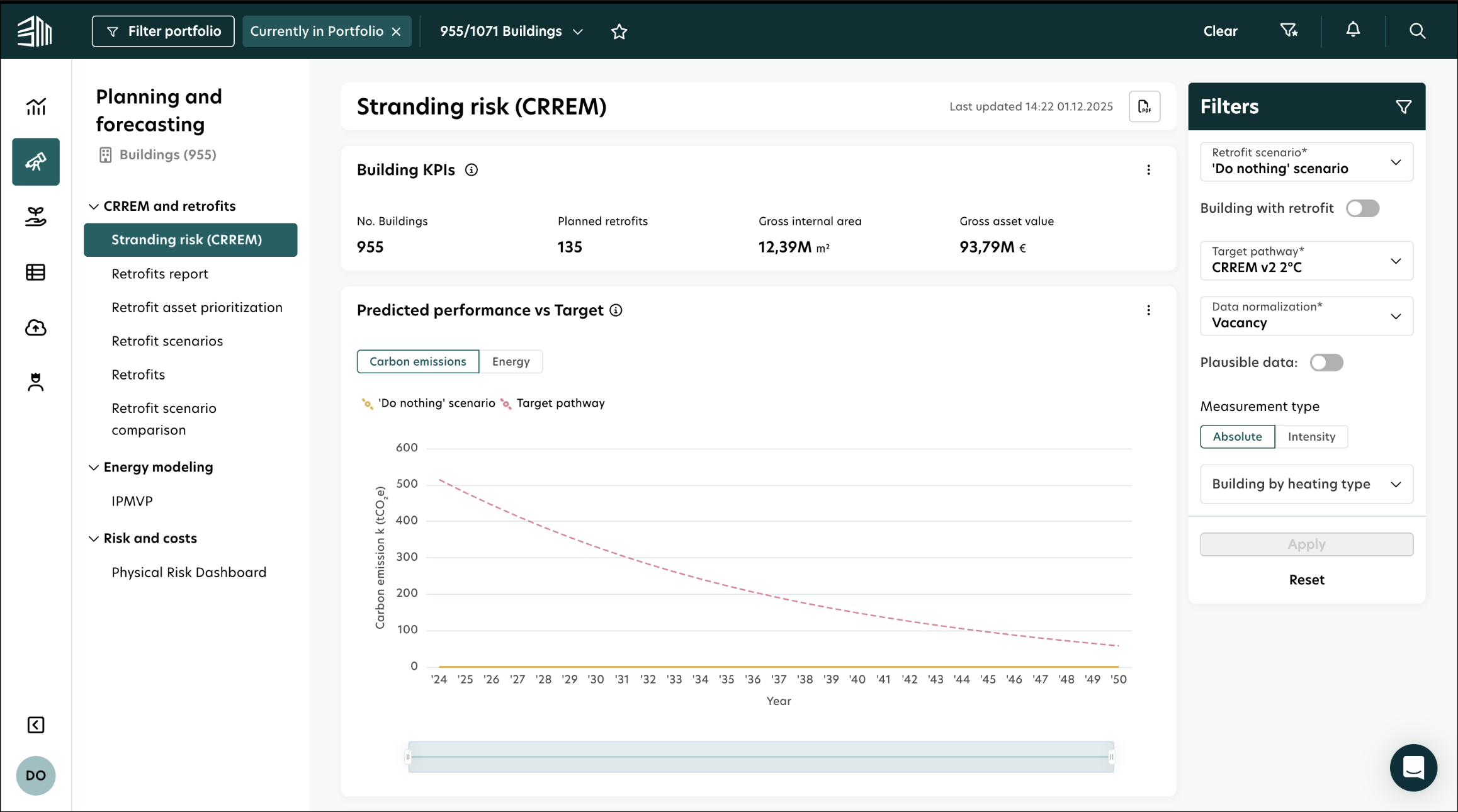Click the Planned retrofits value 135
The width and height of the screenshot is (1458, 812).
click(570, 247)
